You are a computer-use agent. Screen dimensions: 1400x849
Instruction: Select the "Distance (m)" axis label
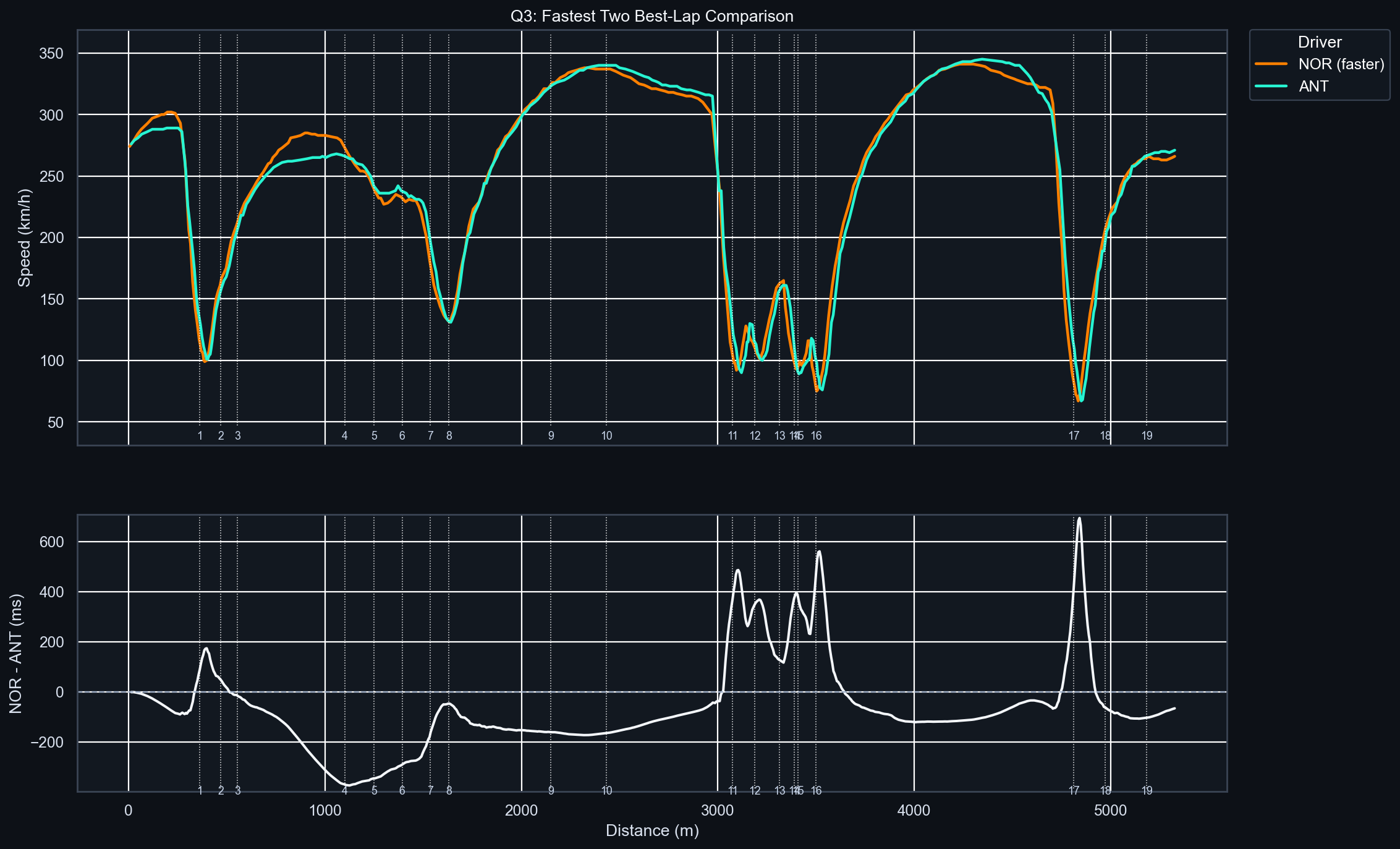point(652,830)
